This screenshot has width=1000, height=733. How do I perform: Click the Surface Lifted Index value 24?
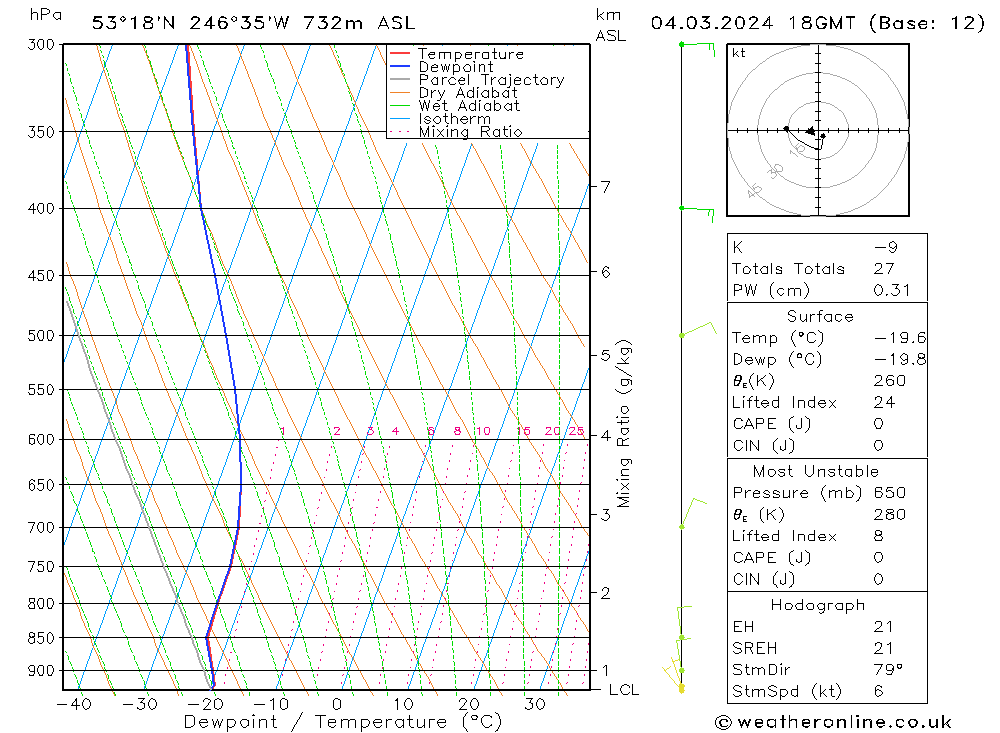tap(885, 403)
